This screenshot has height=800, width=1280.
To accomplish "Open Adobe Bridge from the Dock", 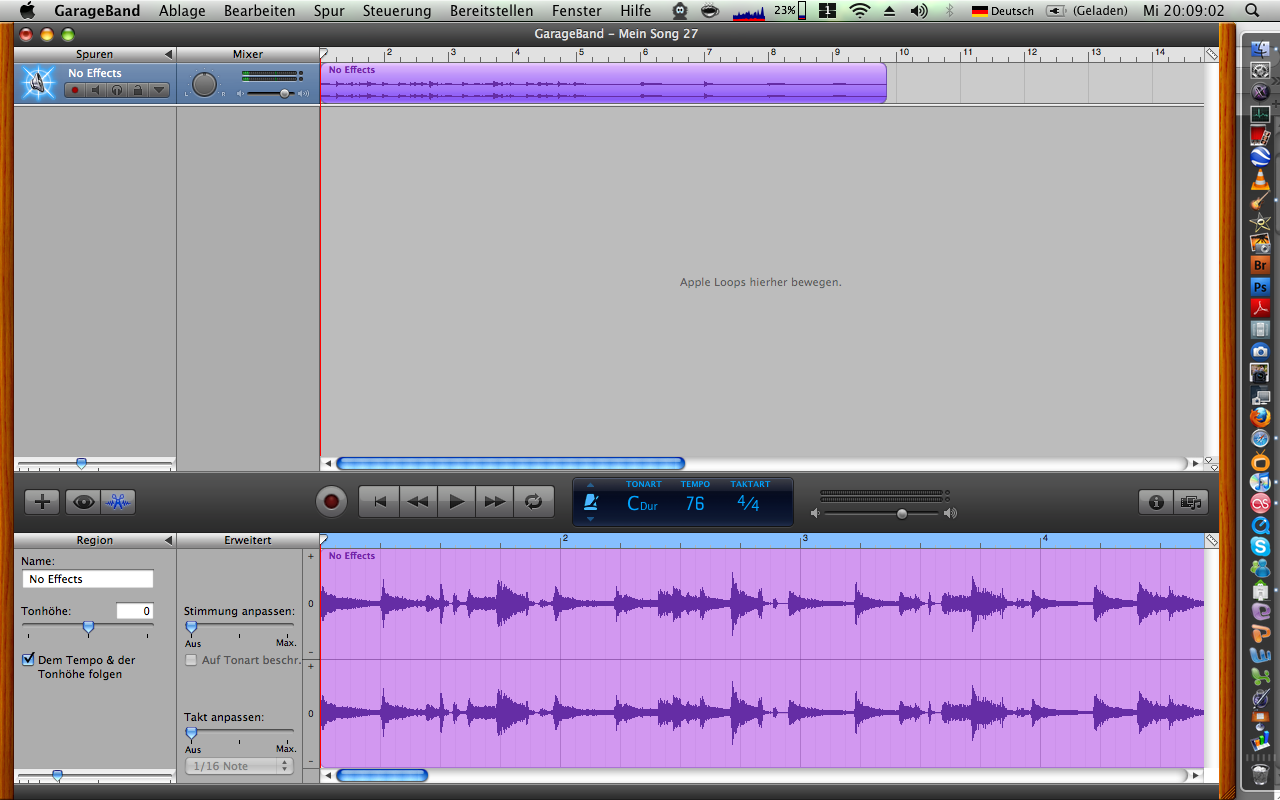I will pyautogui.click(x=1260, y=265).
